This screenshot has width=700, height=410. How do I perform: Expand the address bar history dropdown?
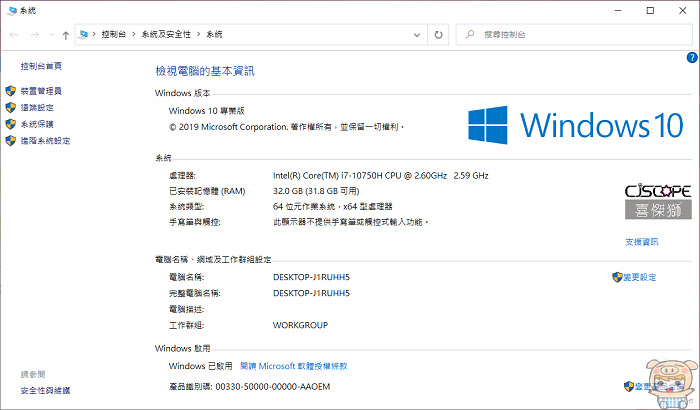tap(417, 34)
